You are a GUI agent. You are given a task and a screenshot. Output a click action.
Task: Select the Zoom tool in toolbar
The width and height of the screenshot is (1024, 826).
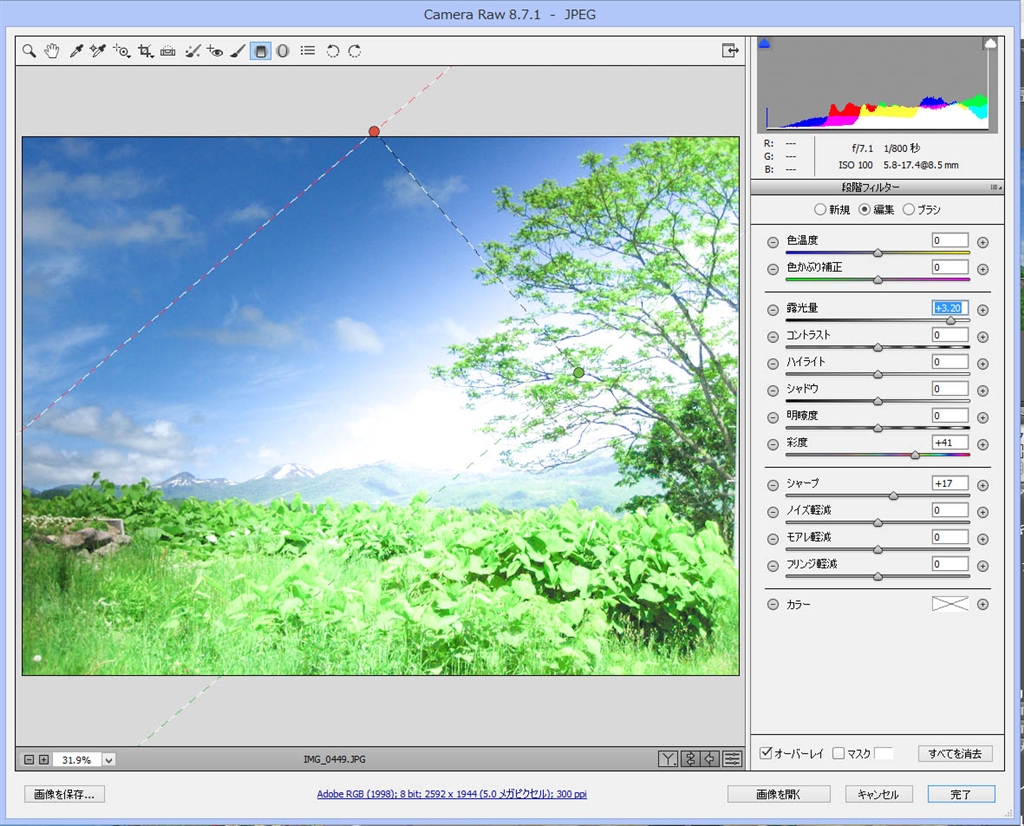(30, 51)
